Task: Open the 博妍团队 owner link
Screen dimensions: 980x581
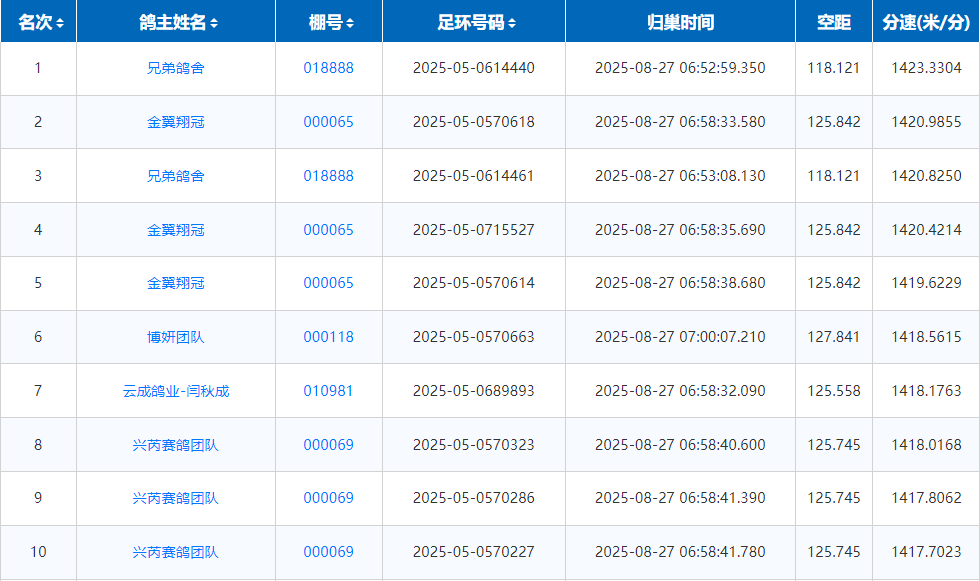Action: click(176, 337)
